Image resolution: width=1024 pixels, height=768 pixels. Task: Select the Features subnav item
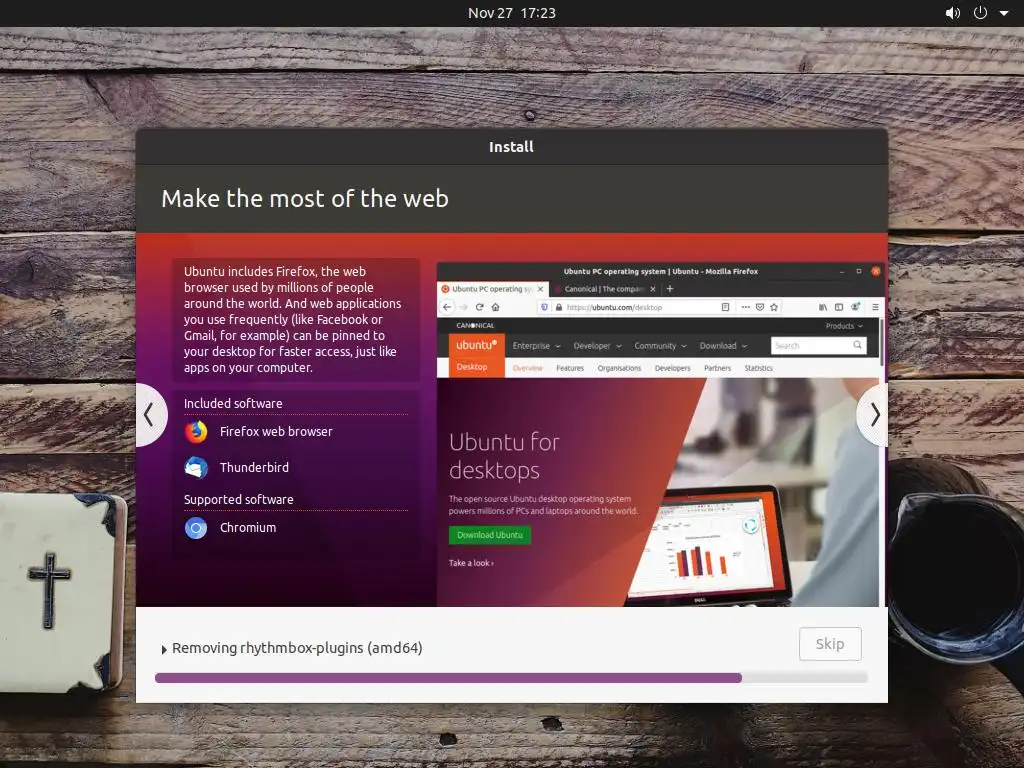[570, 368]
